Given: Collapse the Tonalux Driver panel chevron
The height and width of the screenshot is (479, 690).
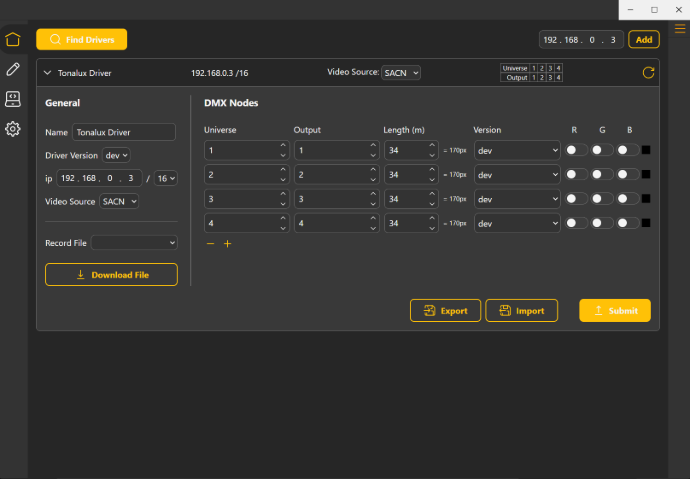Looking at the screenshot, I should coord(48,73).
